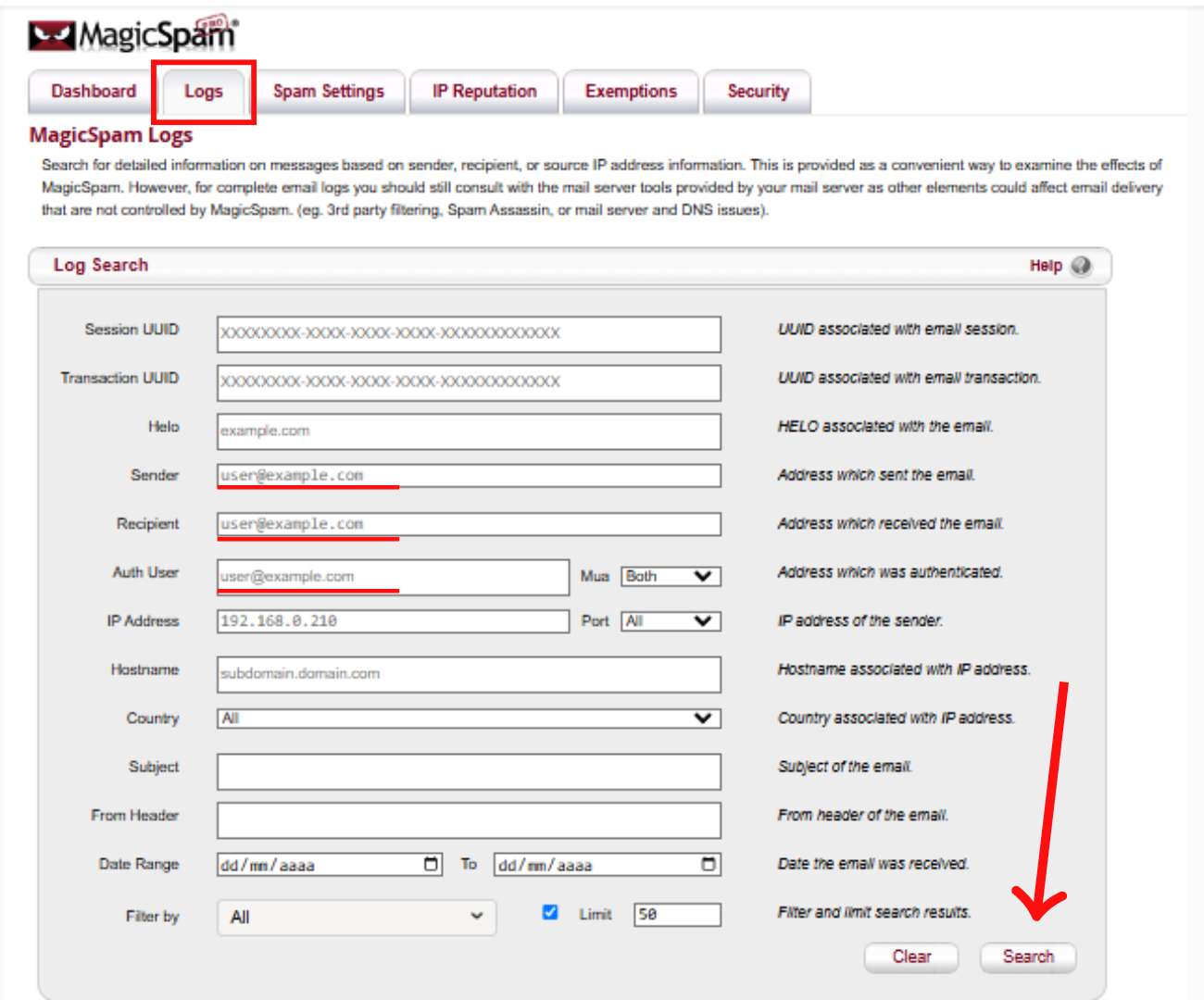This screenshot has height=1000, width=1204.
Task: Click the MagicSpam Logs heading
Action: pos(111,135)
